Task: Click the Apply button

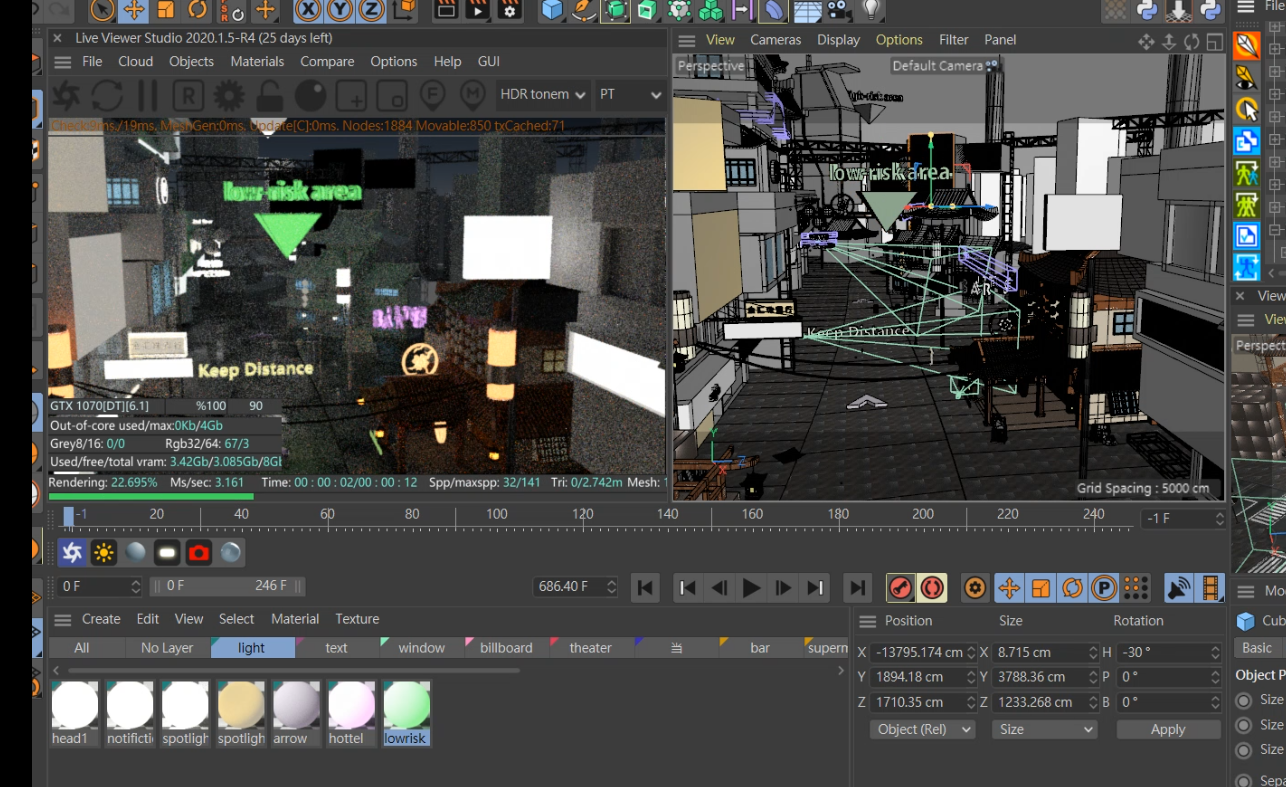Action: tap(1167, 729)
